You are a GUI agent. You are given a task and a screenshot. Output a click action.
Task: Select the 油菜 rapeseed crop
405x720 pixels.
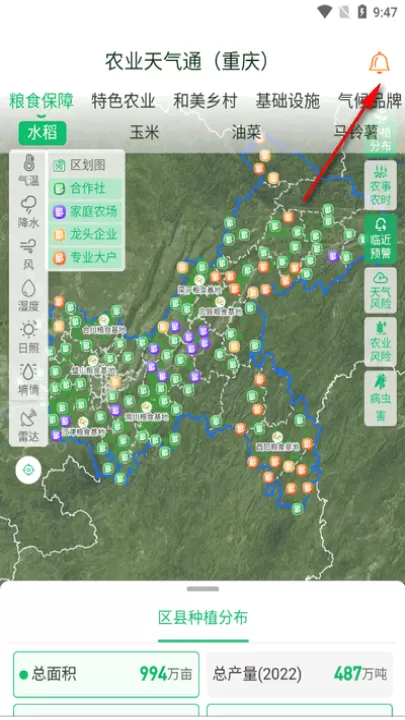(x=247, y=133)
